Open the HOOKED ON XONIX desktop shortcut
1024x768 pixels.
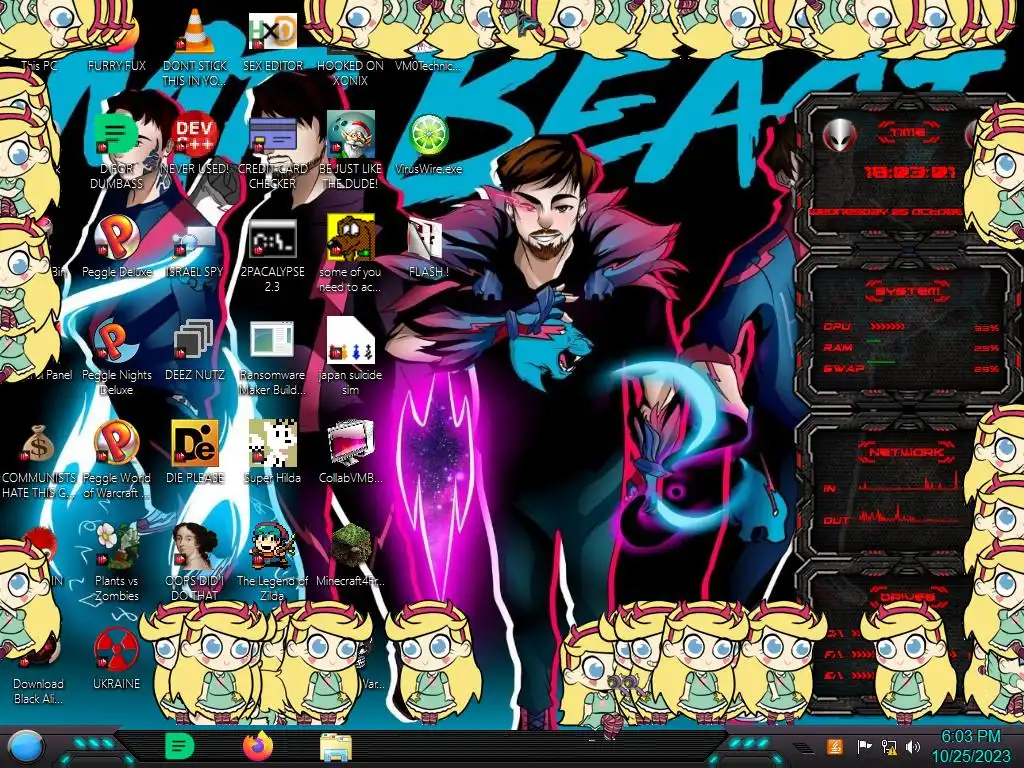pos(350,72)
